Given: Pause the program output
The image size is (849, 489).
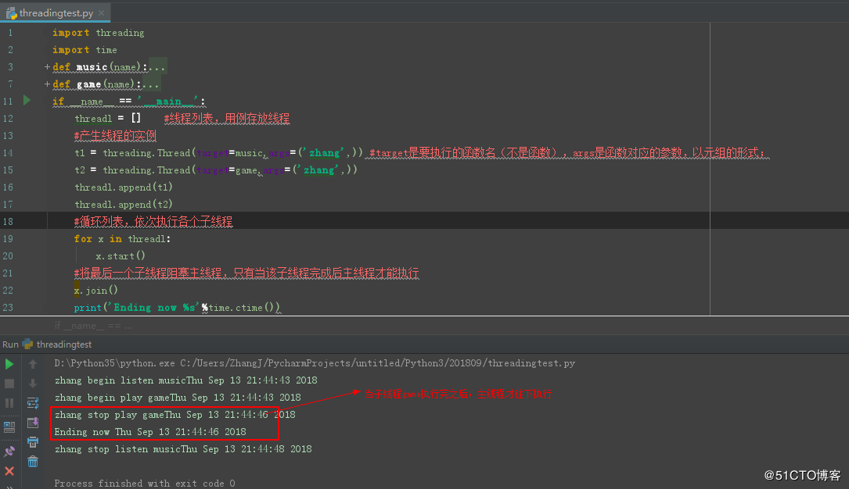Looking at the screenshot, I should point(9,403).
